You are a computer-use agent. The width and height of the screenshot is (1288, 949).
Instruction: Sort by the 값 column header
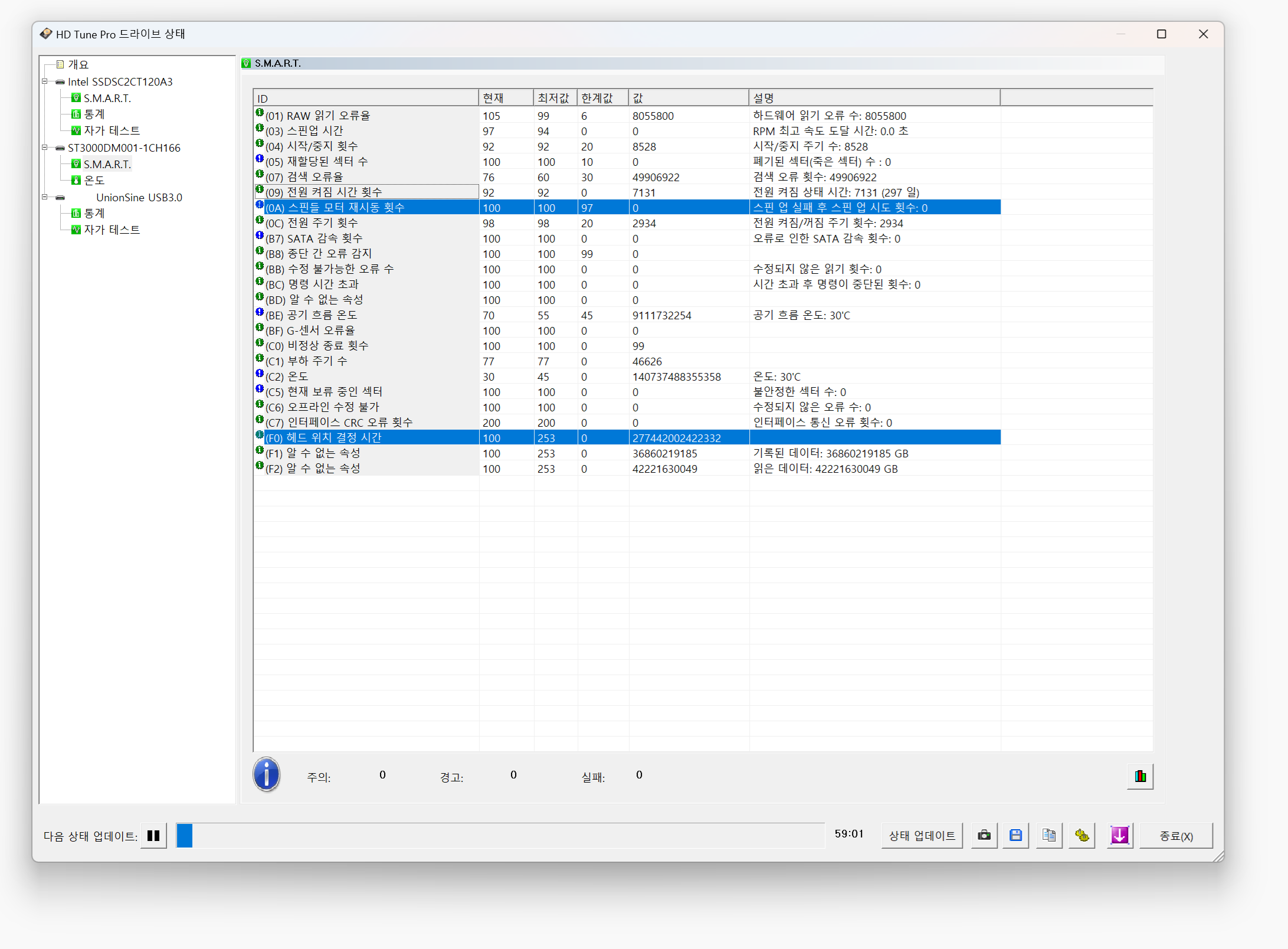[689, 98]
